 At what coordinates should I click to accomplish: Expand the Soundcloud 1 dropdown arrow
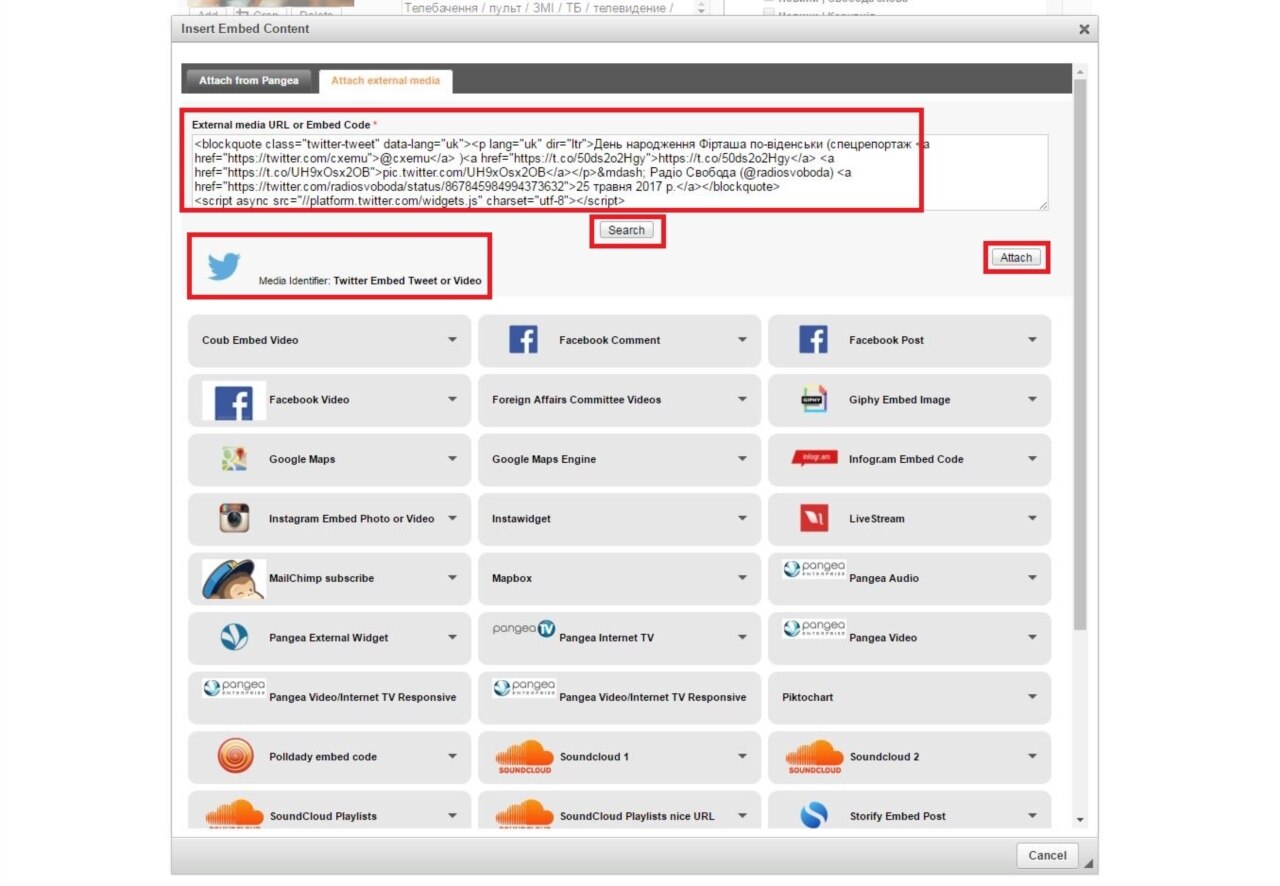pos(742,756)
